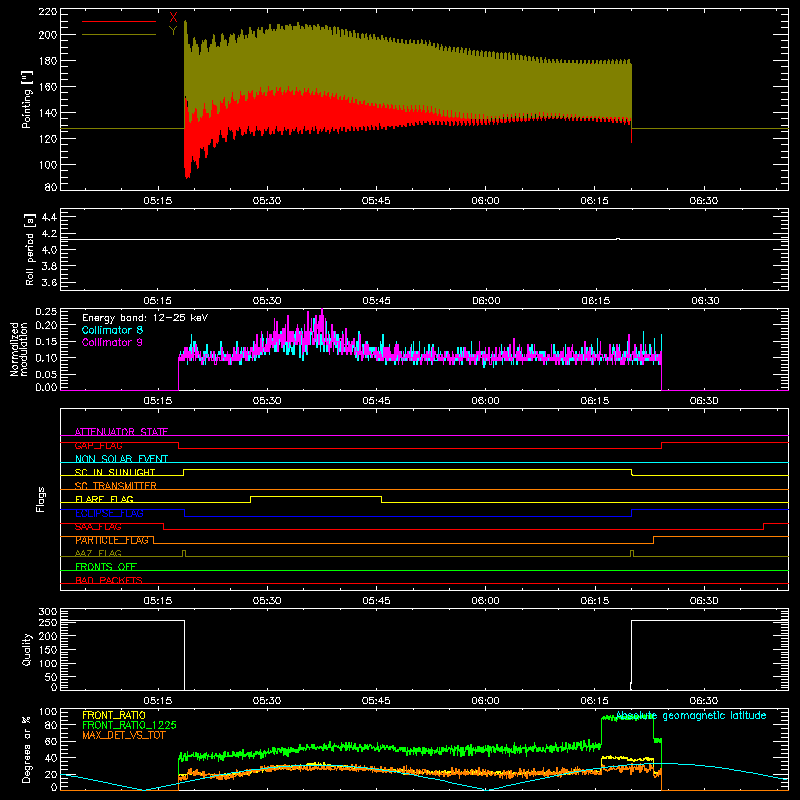Image resolution: width=800 pixels, height=800 pixels.
Task: Click the Energy band 12-25 keV label
Action: click(x=145, y=318)
